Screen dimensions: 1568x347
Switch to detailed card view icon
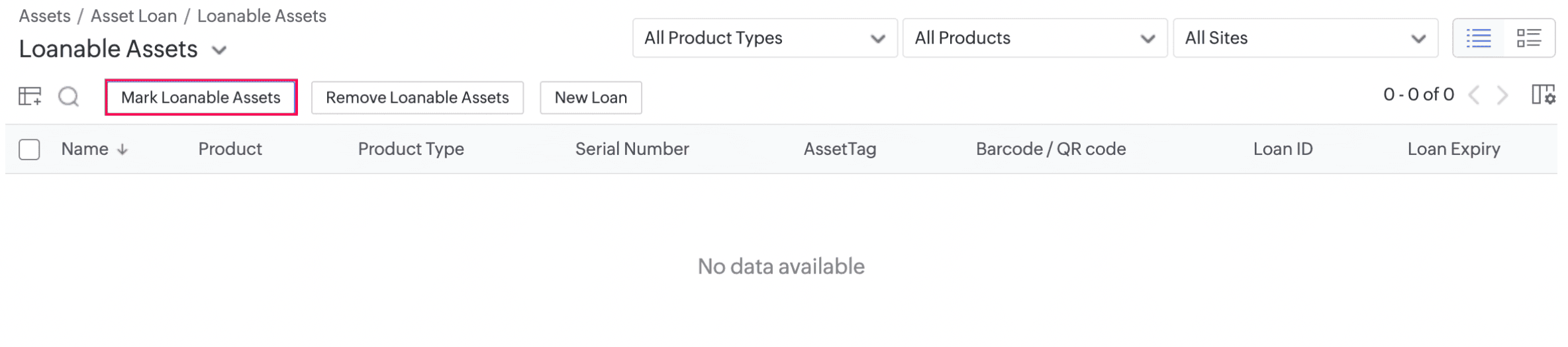coord(1528,38)
